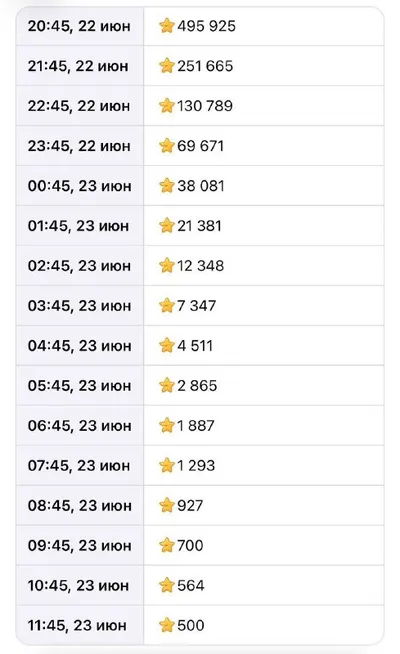This screenshot has width=400, height=654.
Task: Click the 1 293 stars amount
Action: (x=196, y=466)
